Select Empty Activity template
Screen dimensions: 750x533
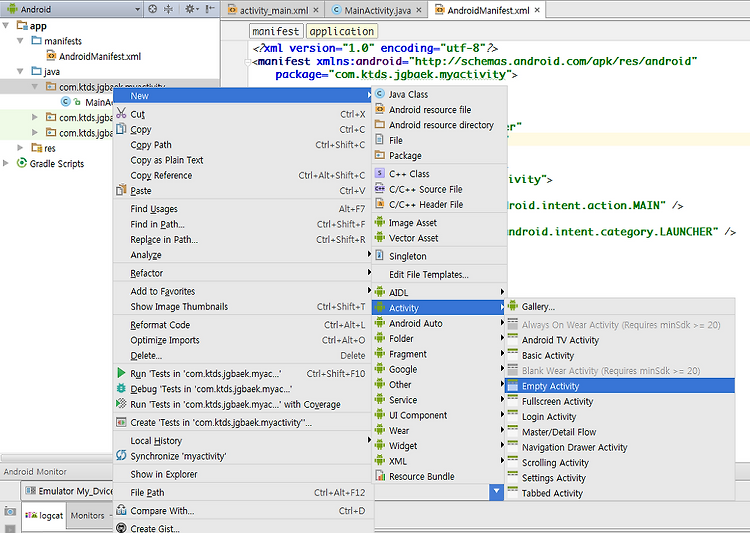coord(620,386)
